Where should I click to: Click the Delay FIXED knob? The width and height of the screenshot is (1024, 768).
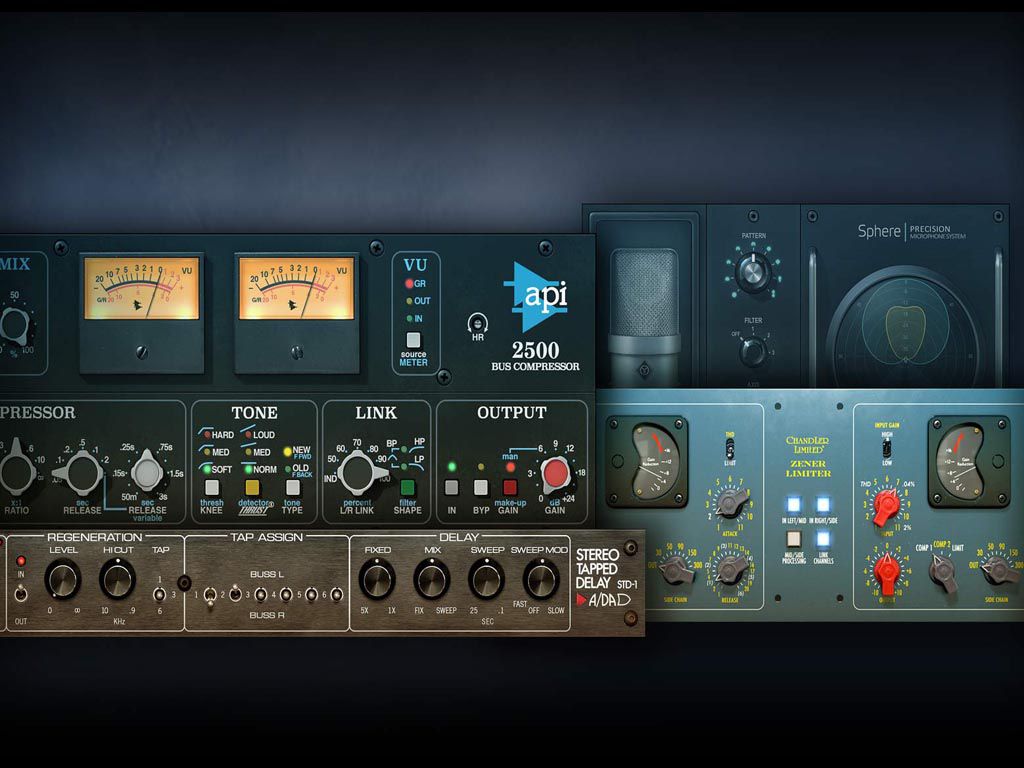[x=377, y=580]
